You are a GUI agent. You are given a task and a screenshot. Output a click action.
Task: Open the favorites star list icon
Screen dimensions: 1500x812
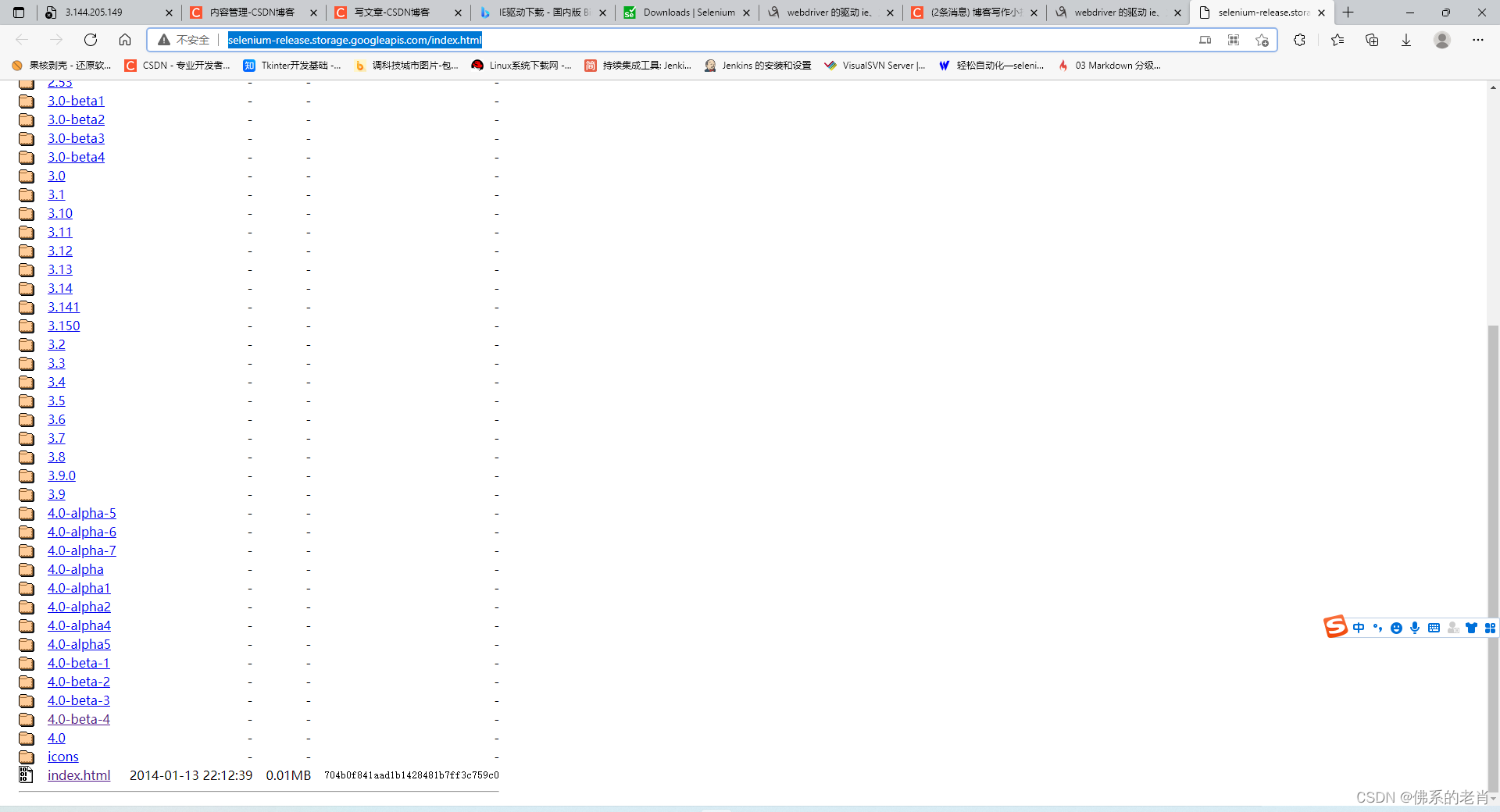pyautogui.click(x=1337, y=40)
